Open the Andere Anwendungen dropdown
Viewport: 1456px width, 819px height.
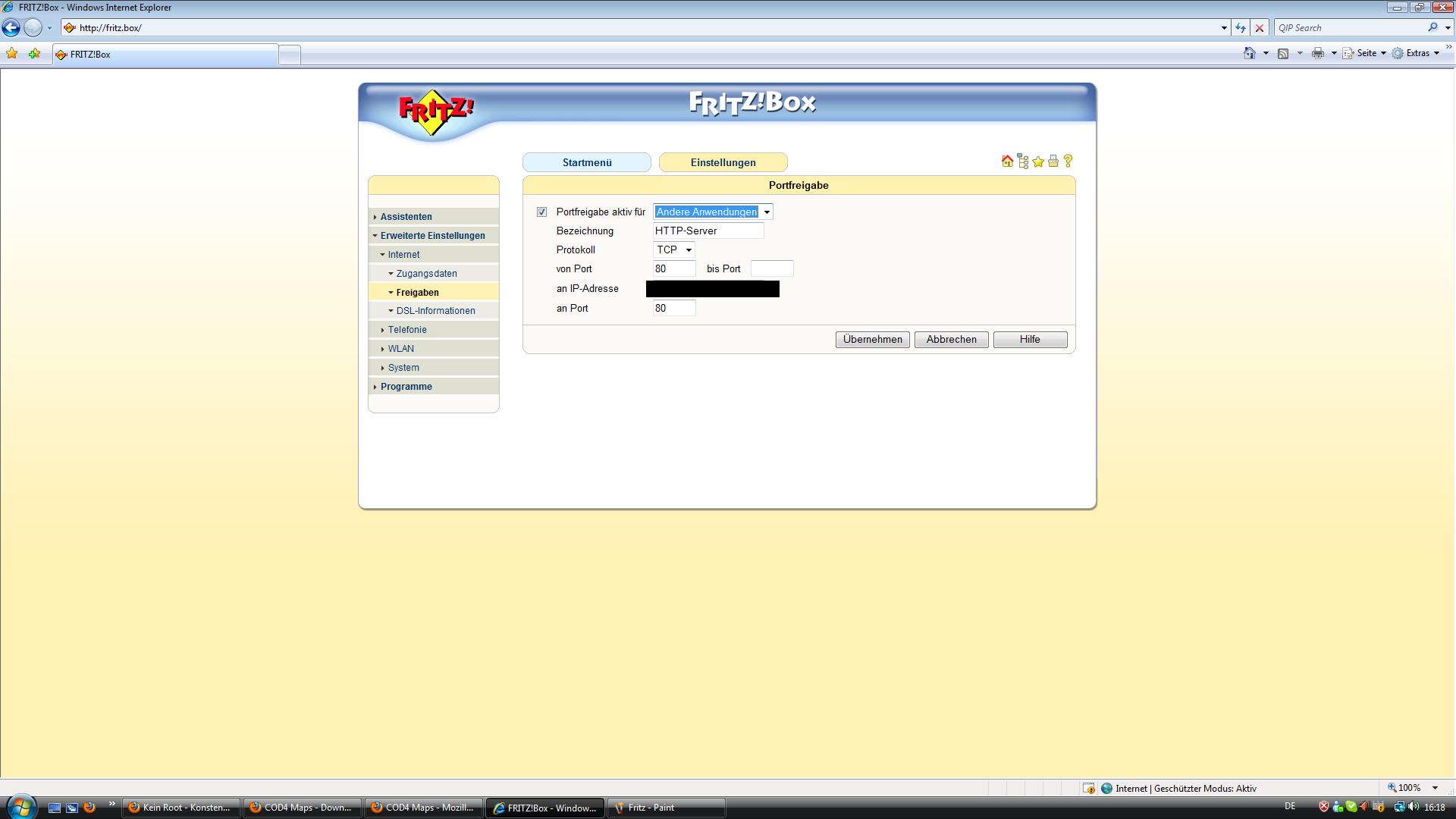[713, 212]
